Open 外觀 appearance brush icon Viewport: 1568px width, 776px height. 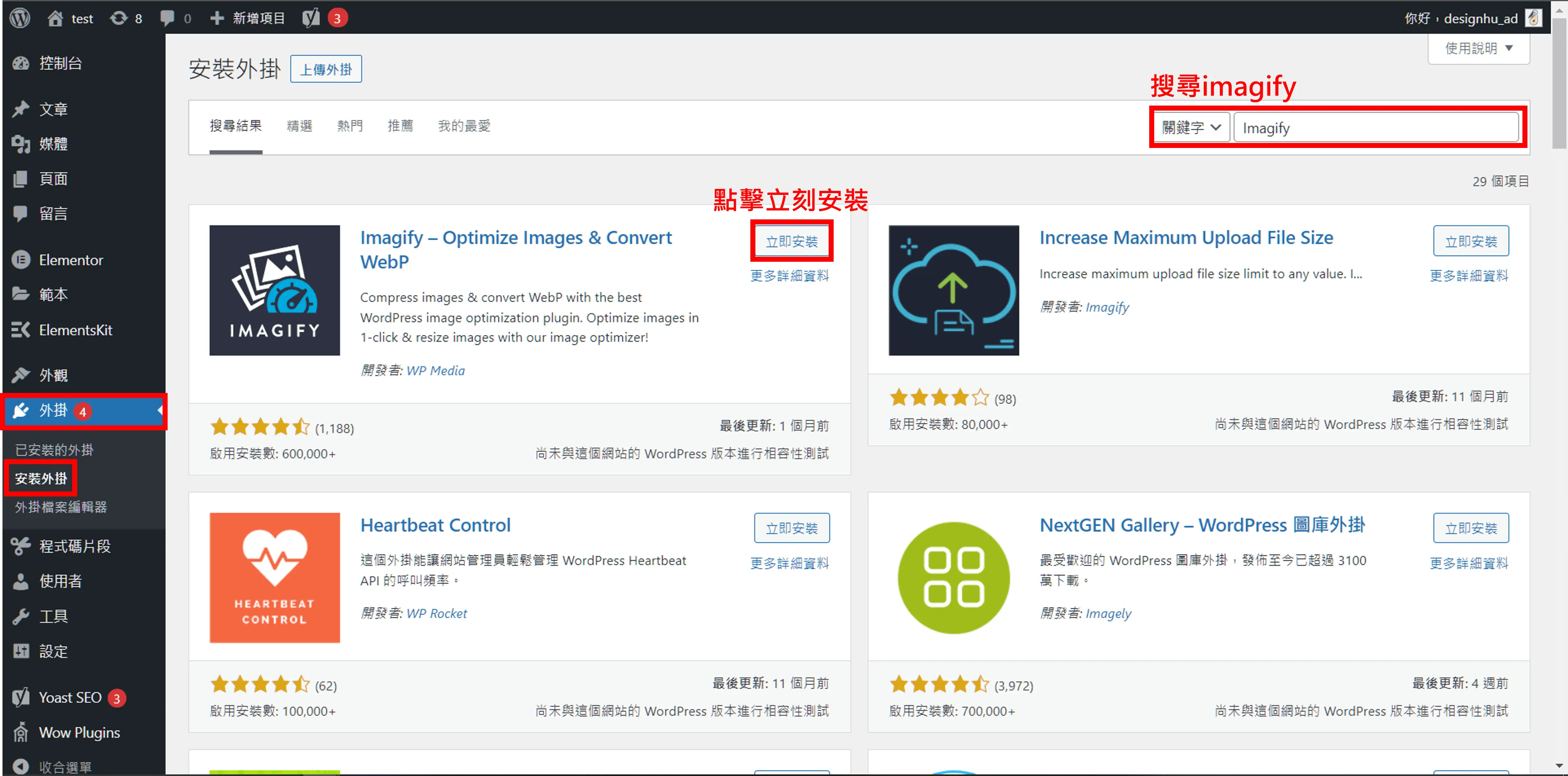21,375
